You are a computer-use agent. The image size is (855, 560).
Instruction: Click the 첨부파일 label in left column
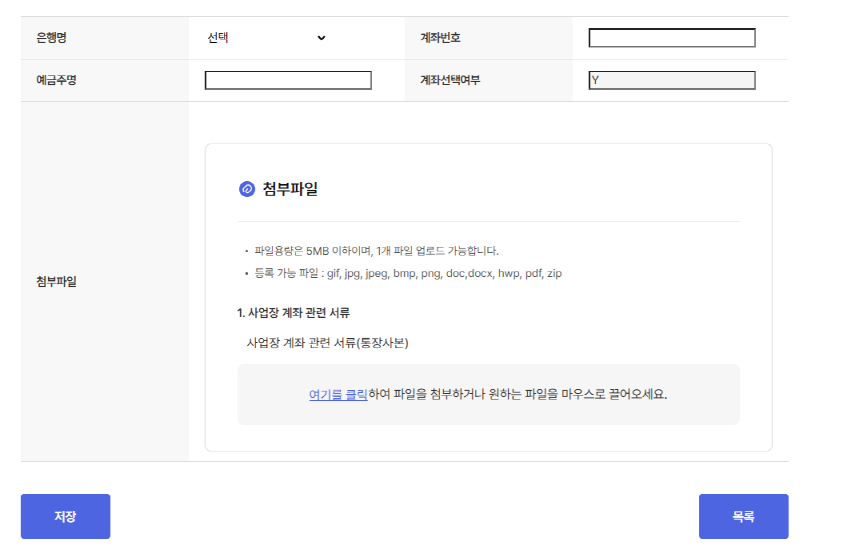tap(56, 281)
